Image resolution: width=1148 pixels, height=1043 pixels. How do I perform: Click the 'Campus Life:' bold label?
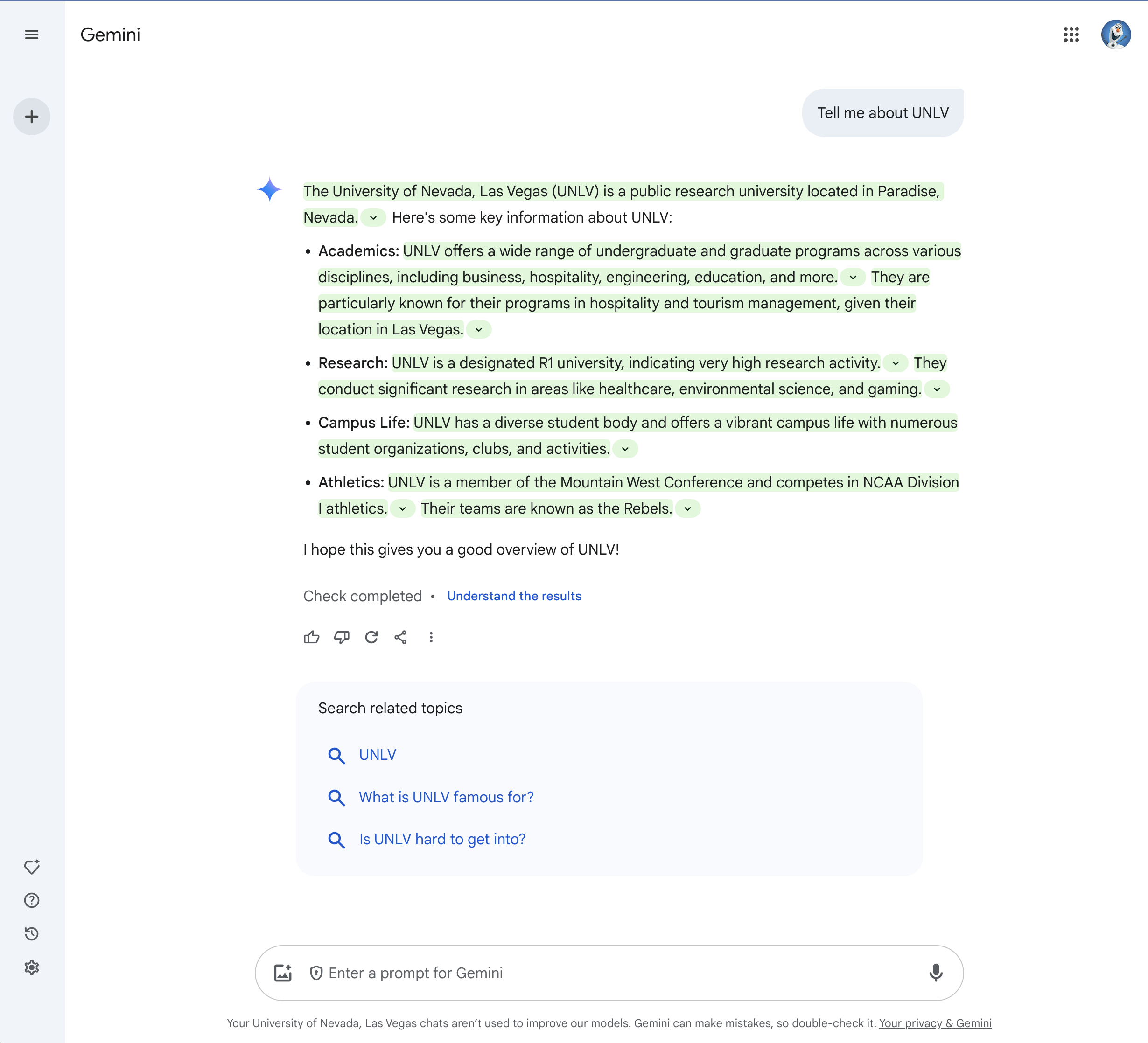click(x=364, y=423)
